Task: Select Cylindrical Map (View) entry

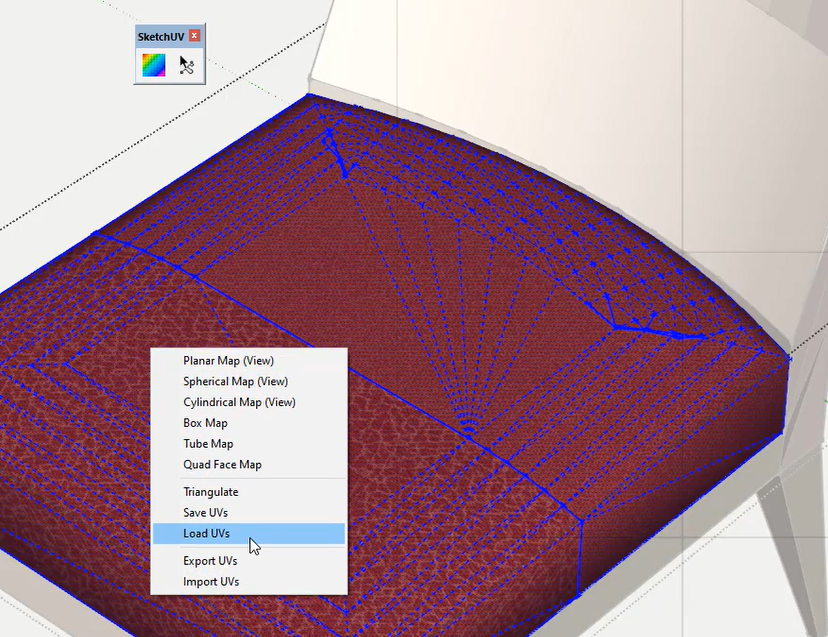Action: [239, 402]
